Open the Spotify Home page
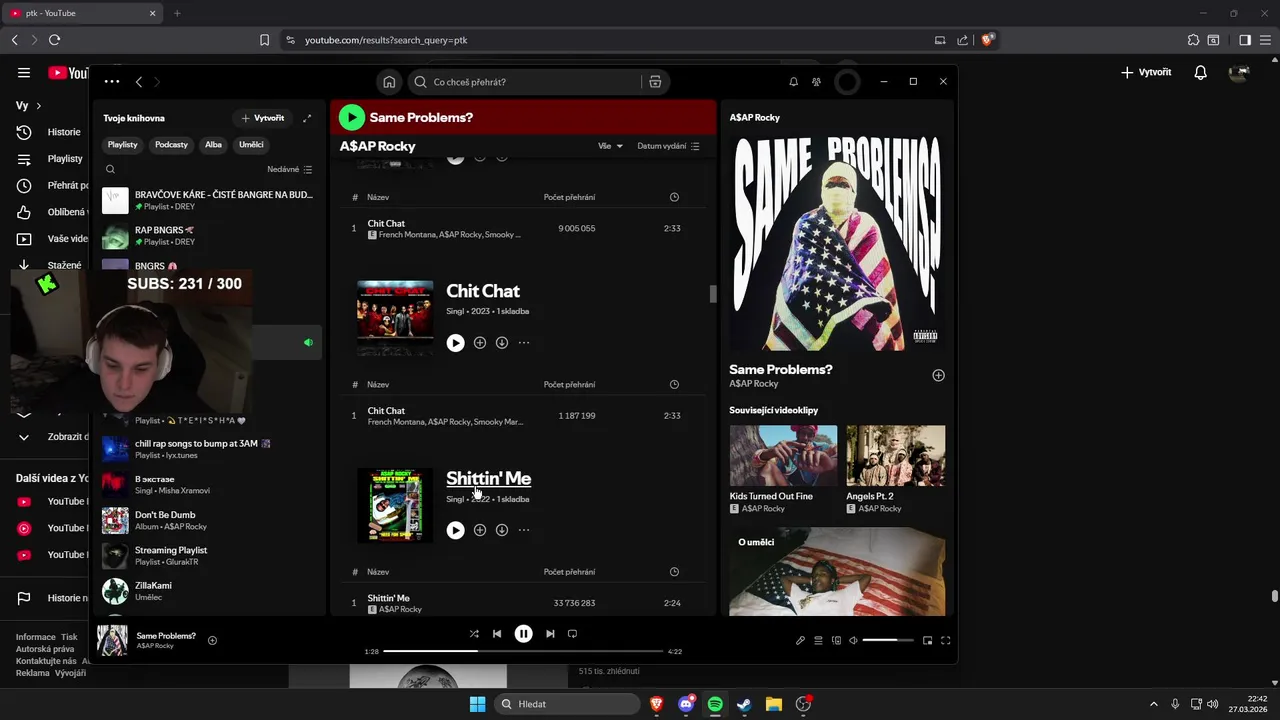 [389, 82]
